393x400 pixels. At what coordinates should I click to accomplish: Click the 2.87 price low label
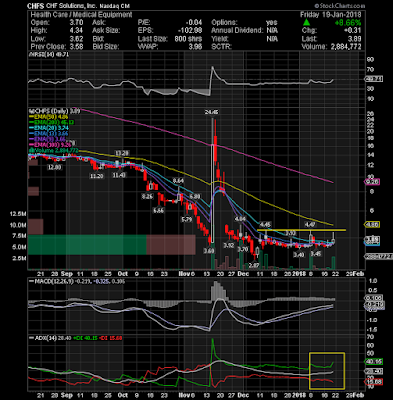(254, 265)
